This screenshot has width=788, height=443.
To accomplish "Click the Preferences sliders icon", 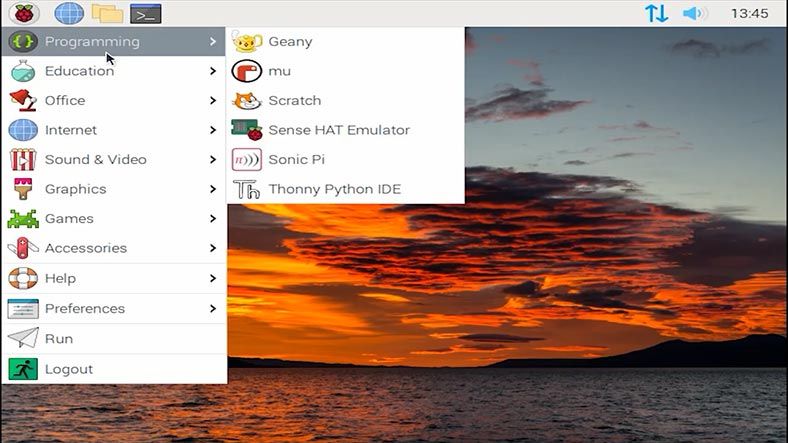I will click(23, 308).
